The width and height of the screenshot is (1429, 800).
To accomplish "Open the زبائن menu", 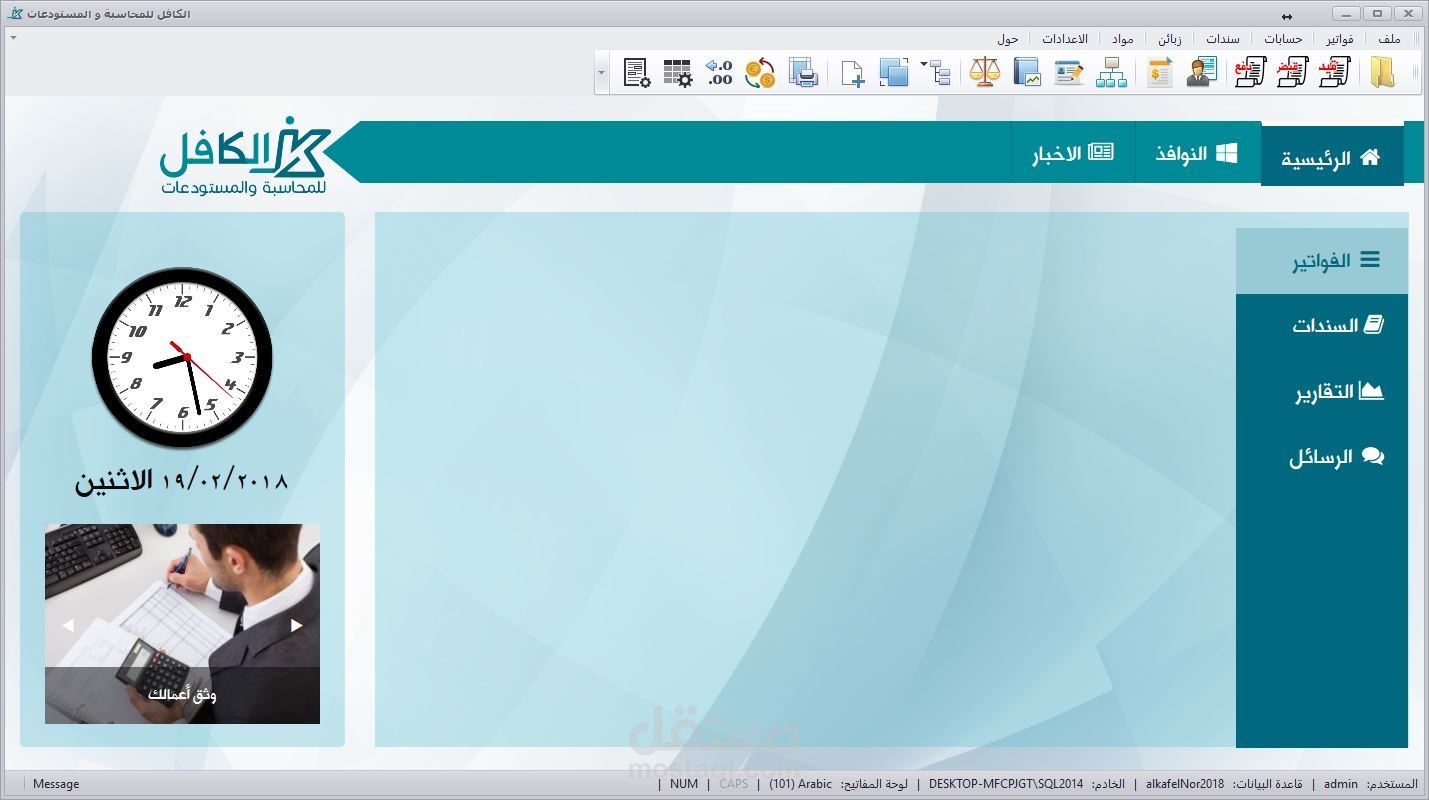I will (1169, 39).
